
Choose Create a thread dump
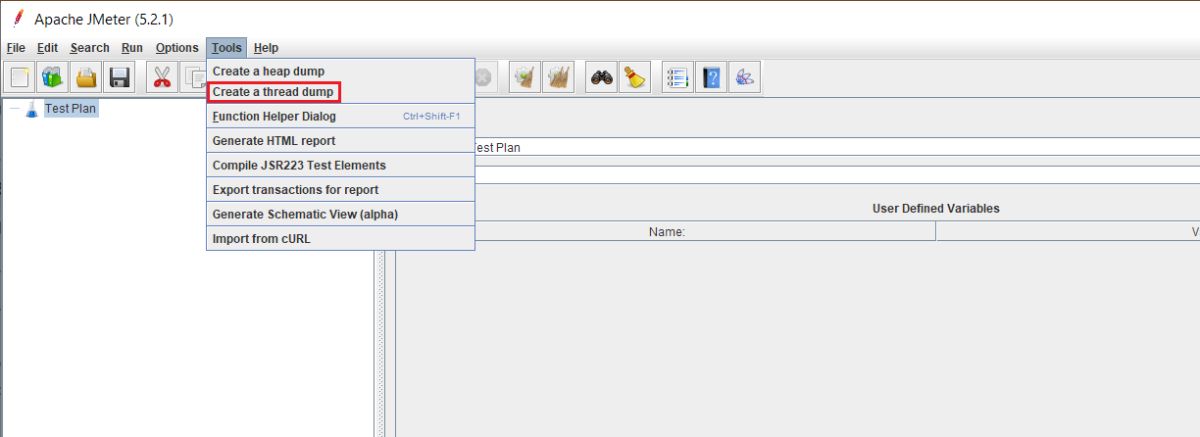tap(340, 92)
